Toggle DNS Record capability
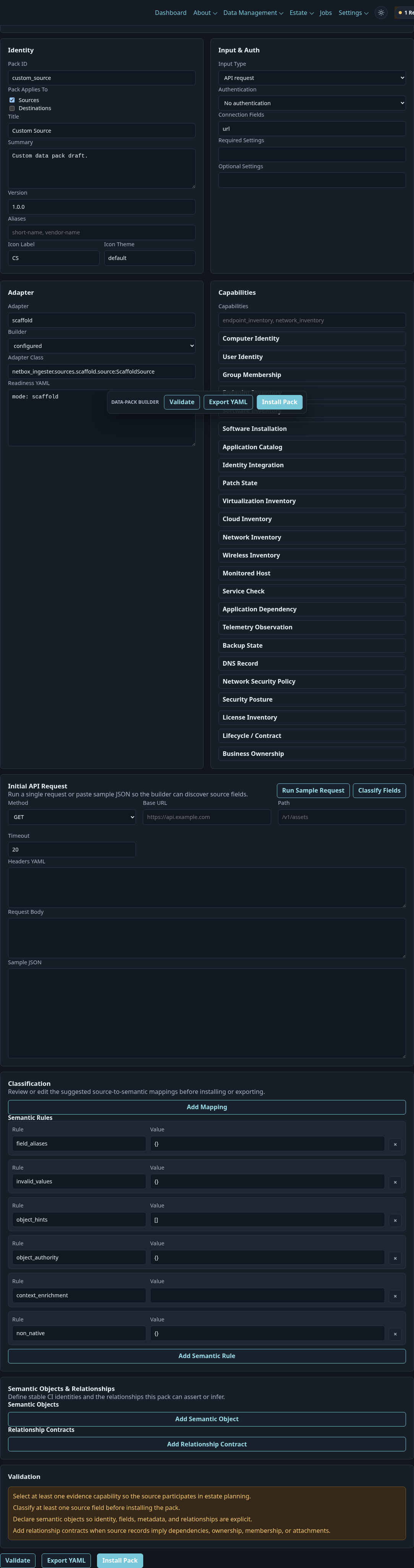This screenshot has height=1568, width=414. (x=312, y=663)
